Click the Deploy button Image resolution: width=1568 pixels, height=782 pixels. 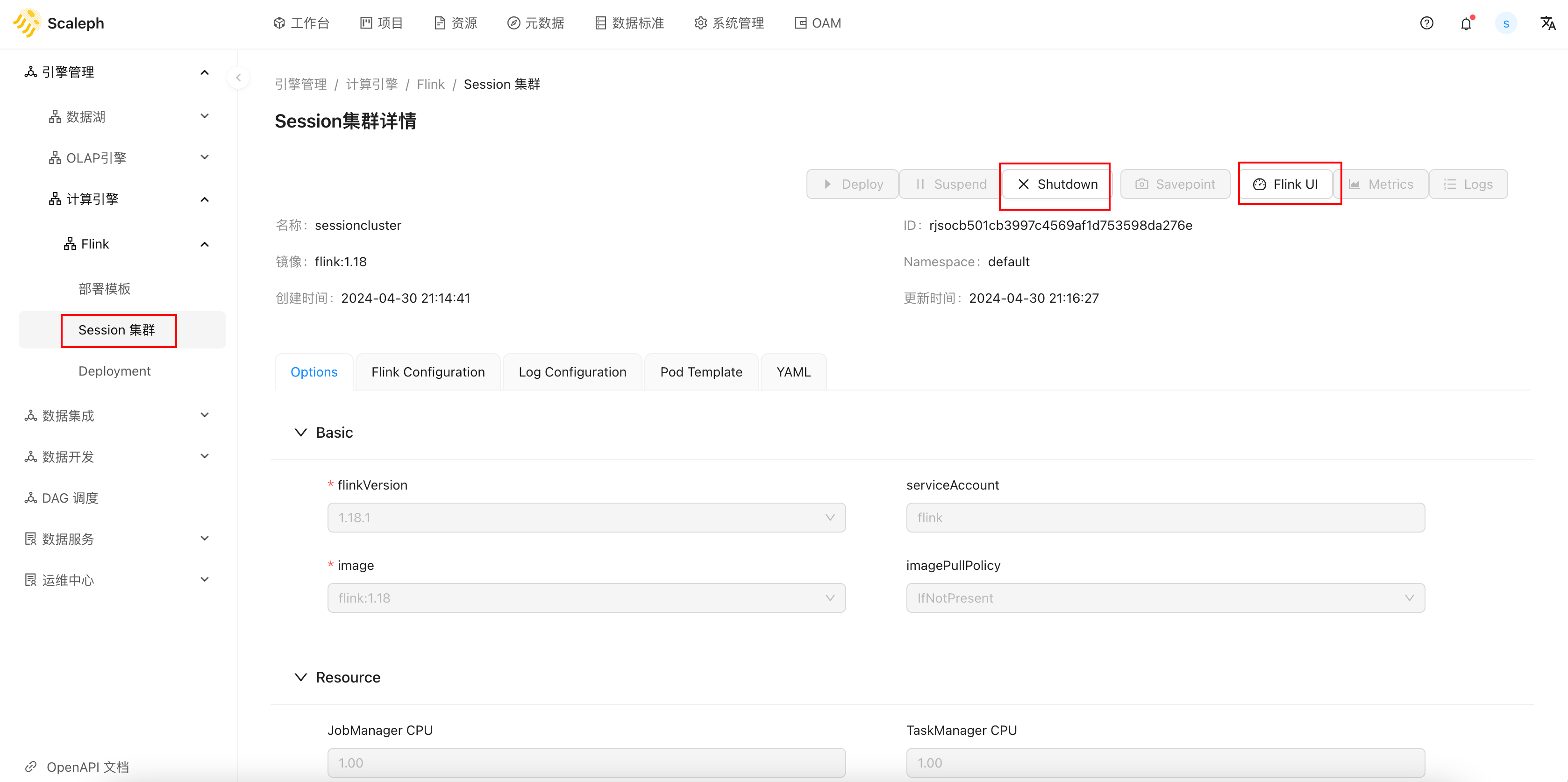tap(852, 184)
